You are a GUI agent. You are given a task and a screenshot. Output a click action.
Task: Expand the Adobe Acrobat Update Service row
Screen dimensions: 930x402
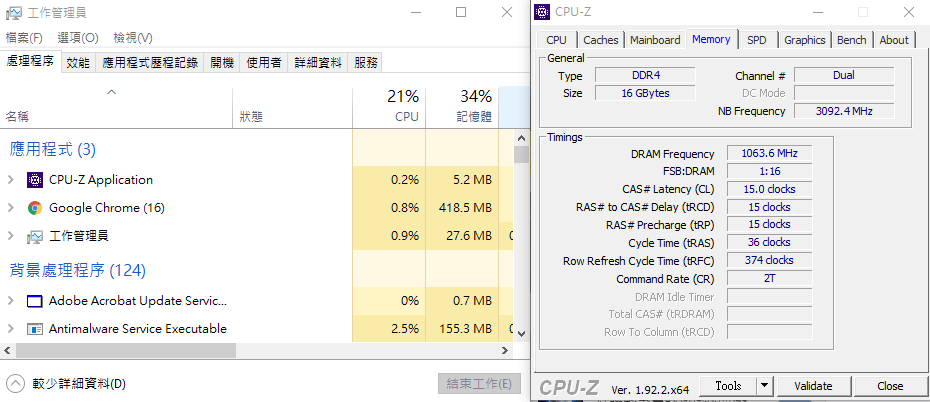10,301
